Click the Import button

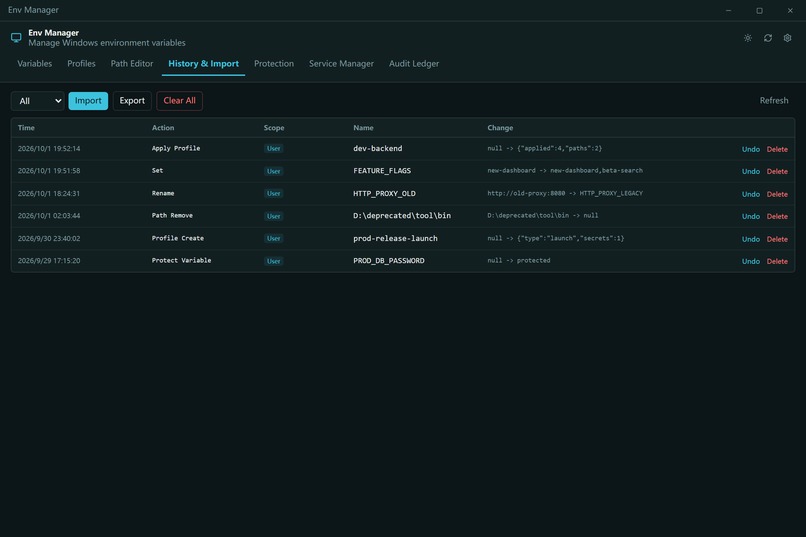[88, 101]
